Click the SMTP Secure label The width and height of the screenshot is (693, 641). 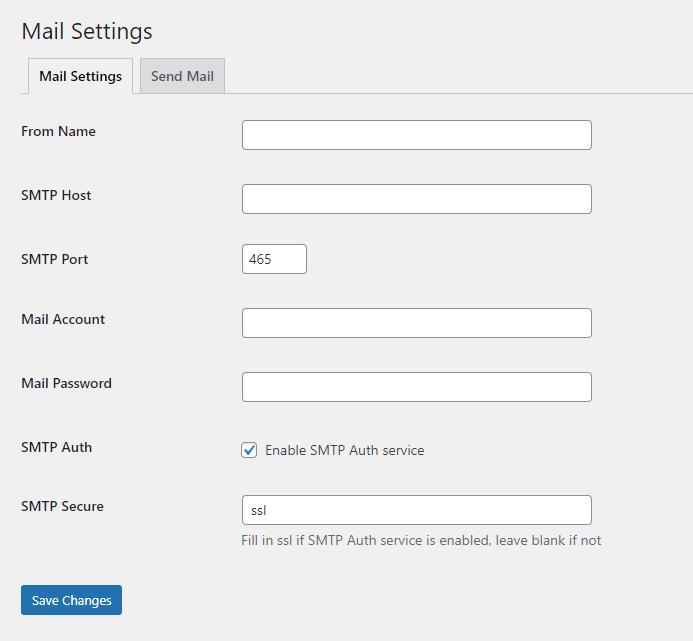click(x=62, y=506)
